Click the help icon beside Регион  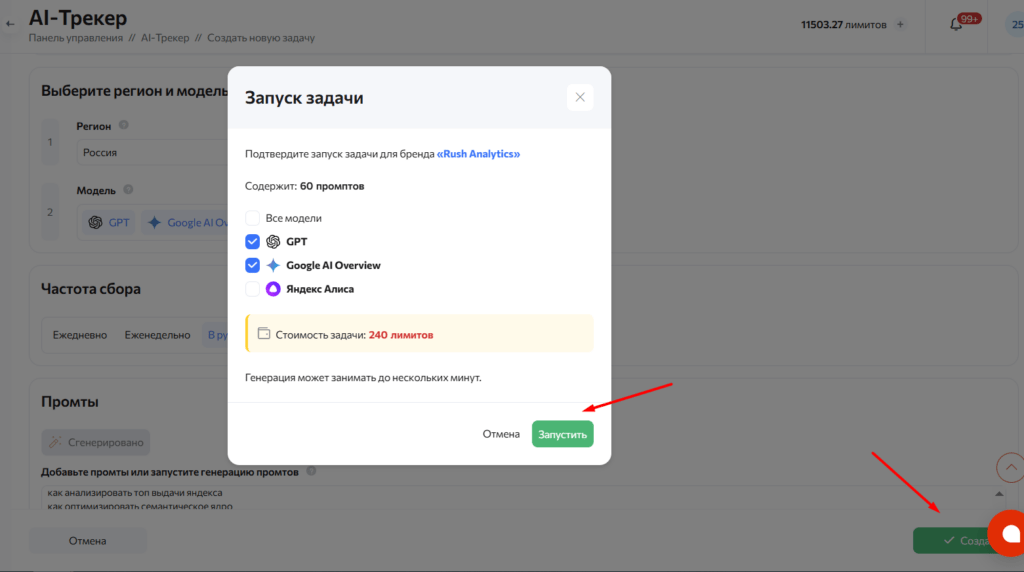[124, 125]
